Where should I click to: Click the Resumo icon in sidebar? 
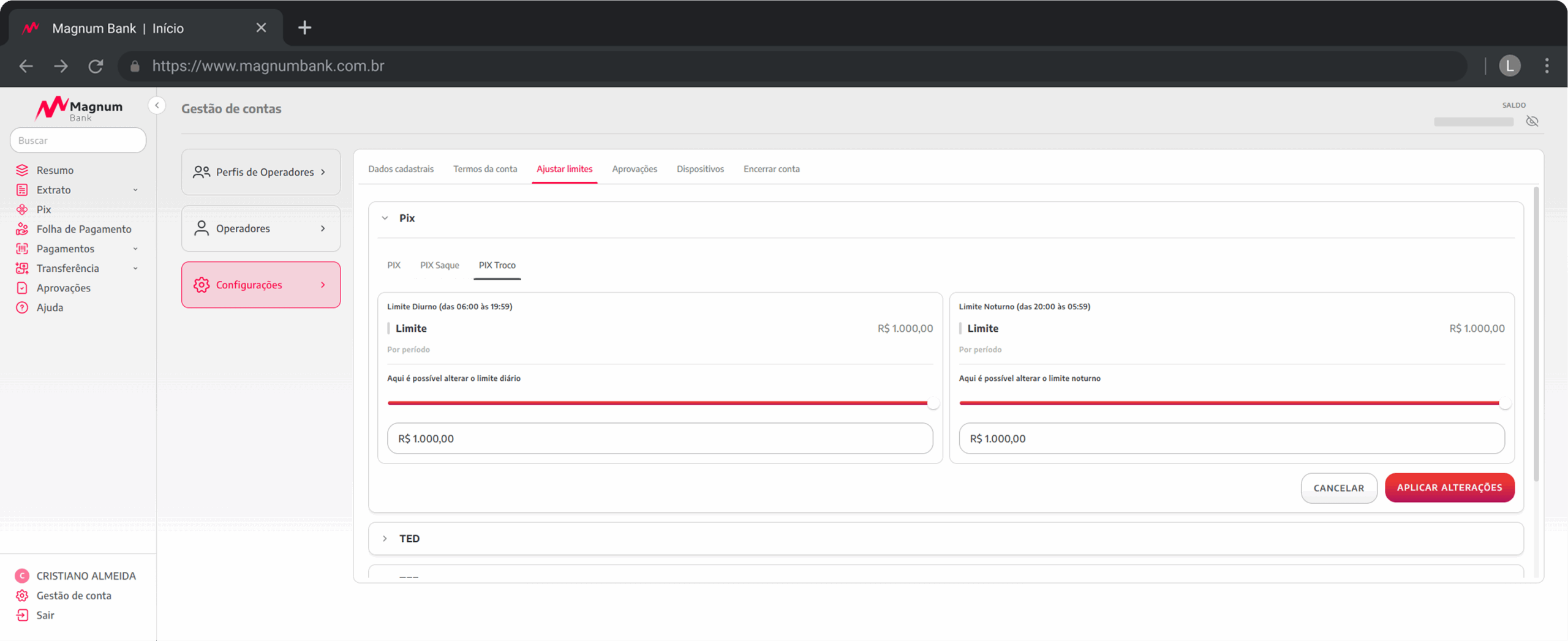click(x=22, y=170)
